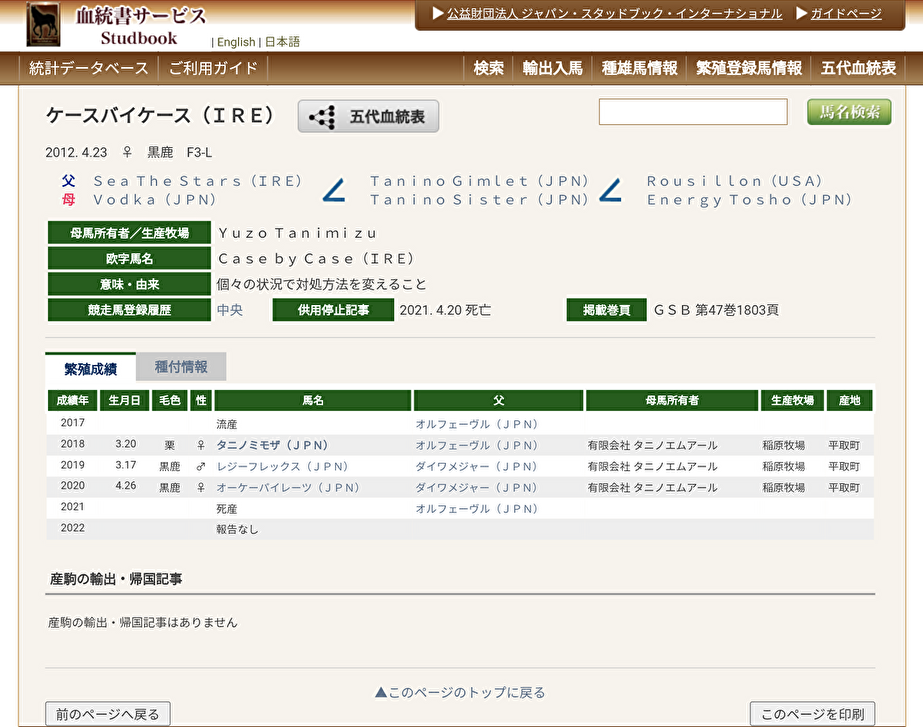Click the 父 sire icon
The height and width of the screenshot is (727, 923).
tap(68, 181)
